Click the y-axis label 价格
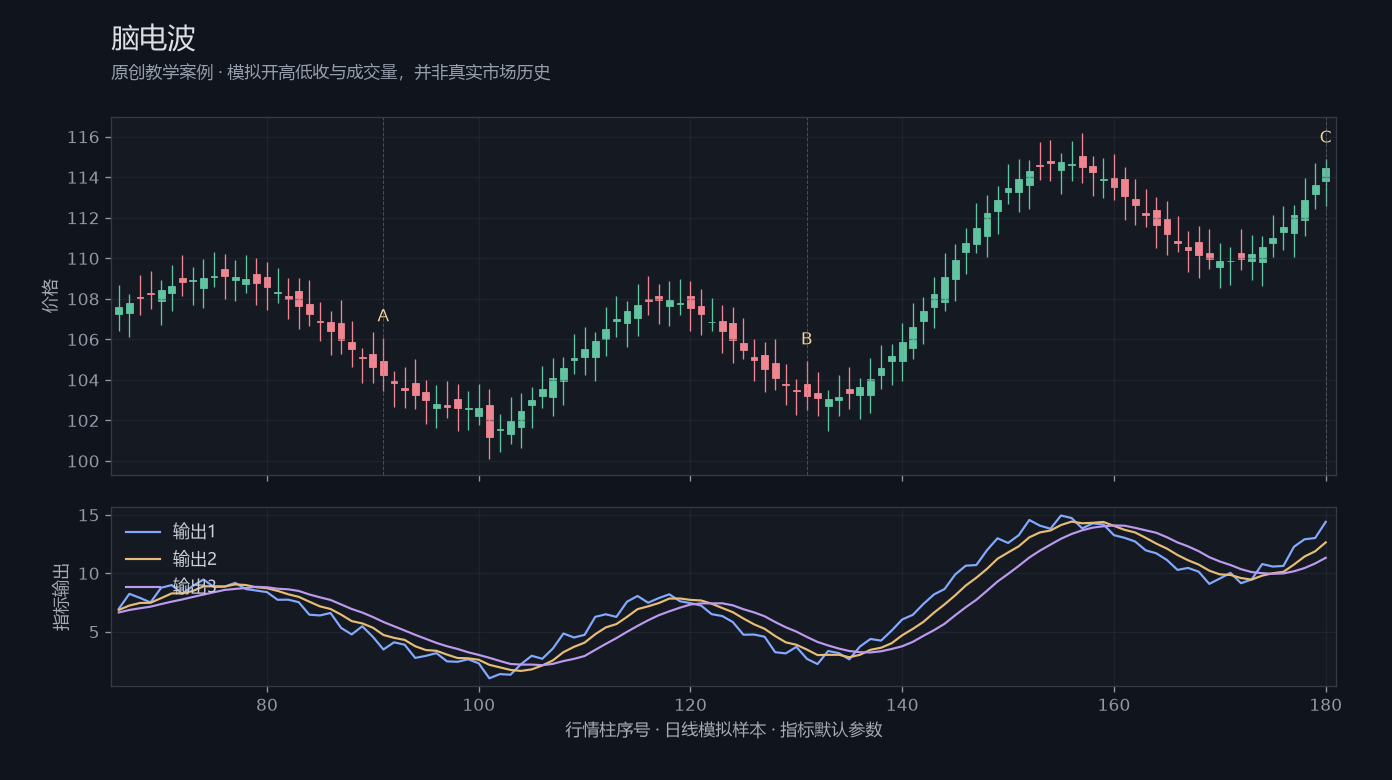The height and width of the screenshot is (780, 1392). (x=51, y=296)
